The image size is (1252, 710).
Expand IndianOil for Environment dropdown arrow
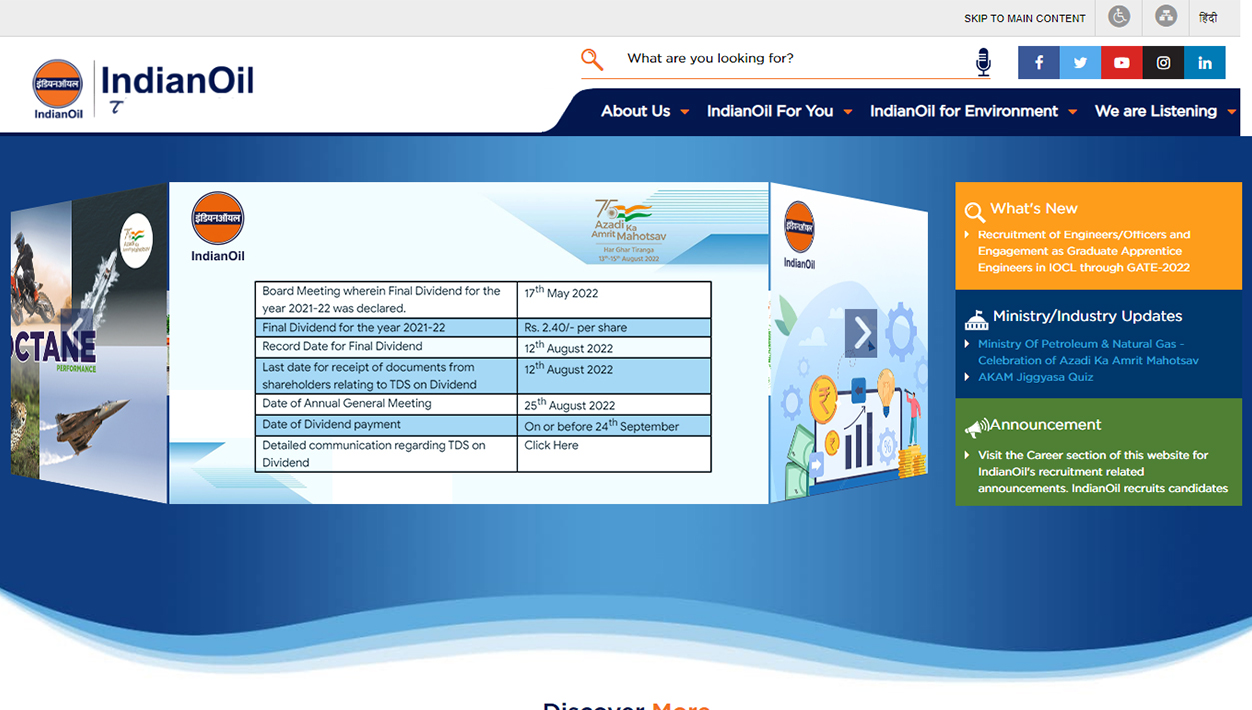coord(1072,112)
